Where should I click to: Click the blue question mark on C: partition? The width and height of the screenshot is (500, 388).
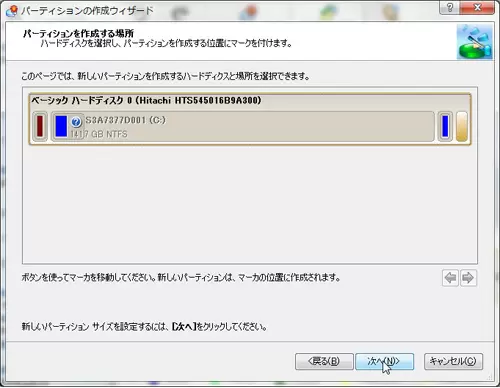(76, 122)
